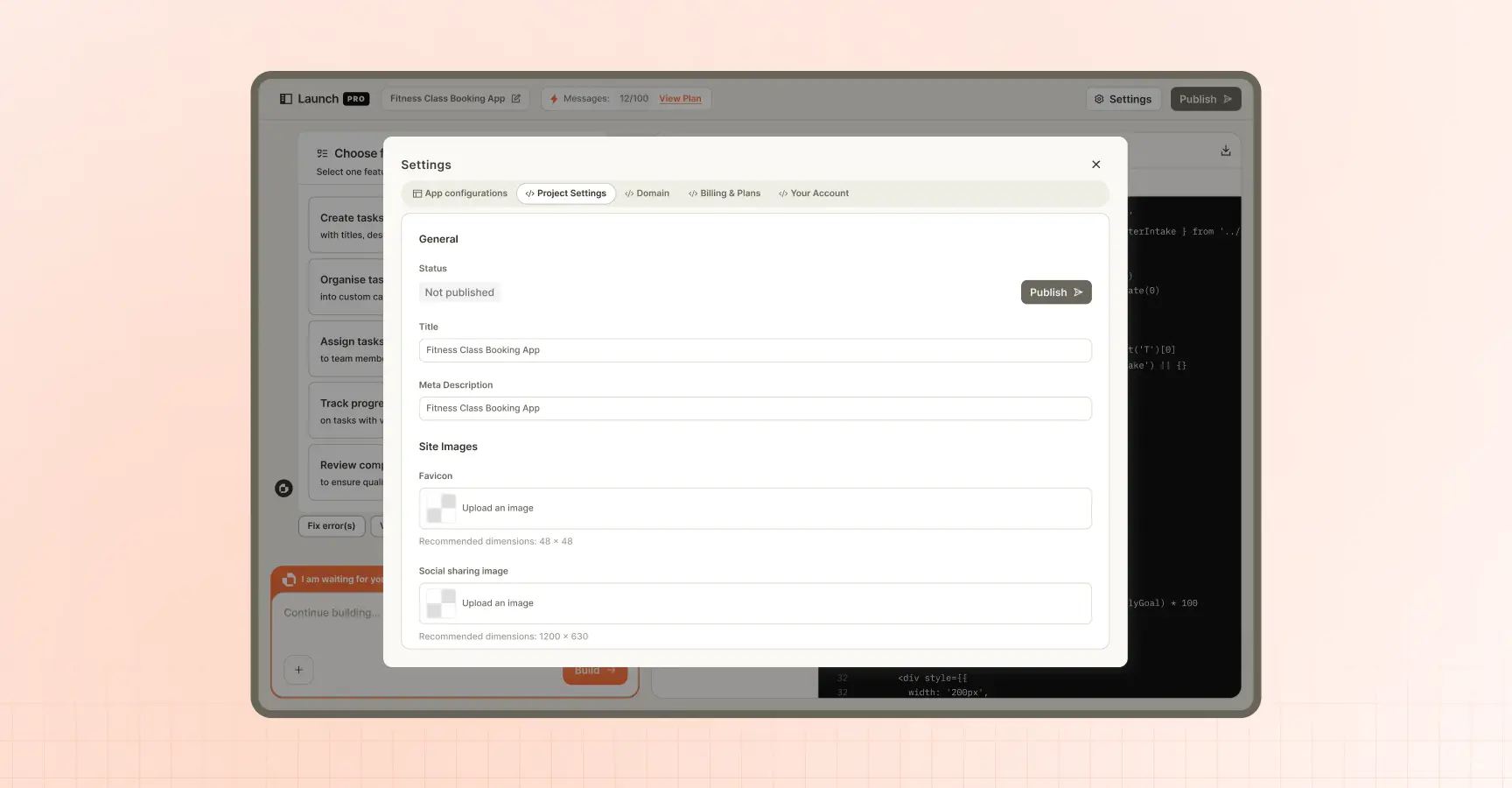Select the Create tasks feature card
Image resolution: width=1512 pixels, height=788 pixels.
point(346,226)
